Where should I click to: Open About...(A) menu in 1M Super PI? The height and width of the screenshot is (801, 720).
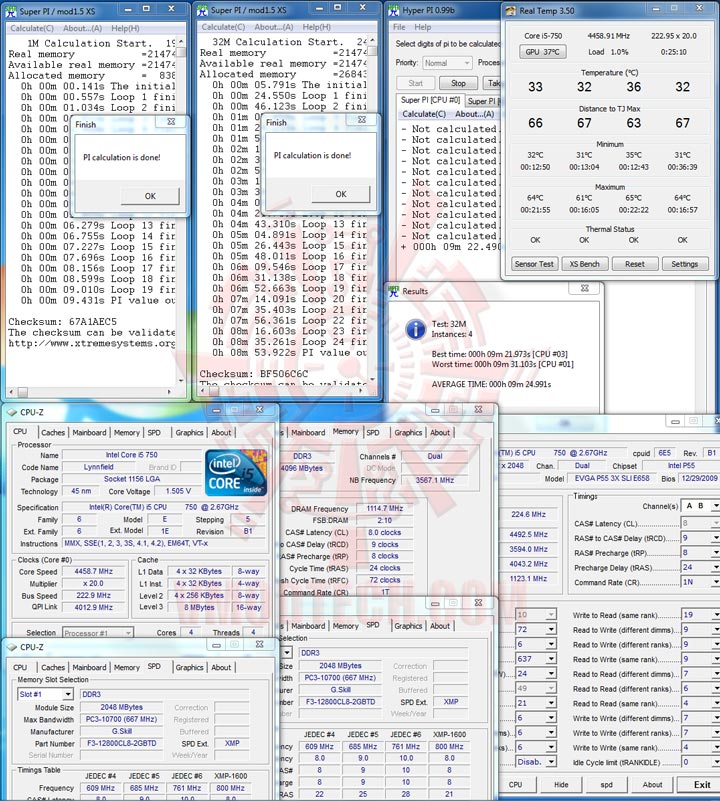(x=82, y=29)
